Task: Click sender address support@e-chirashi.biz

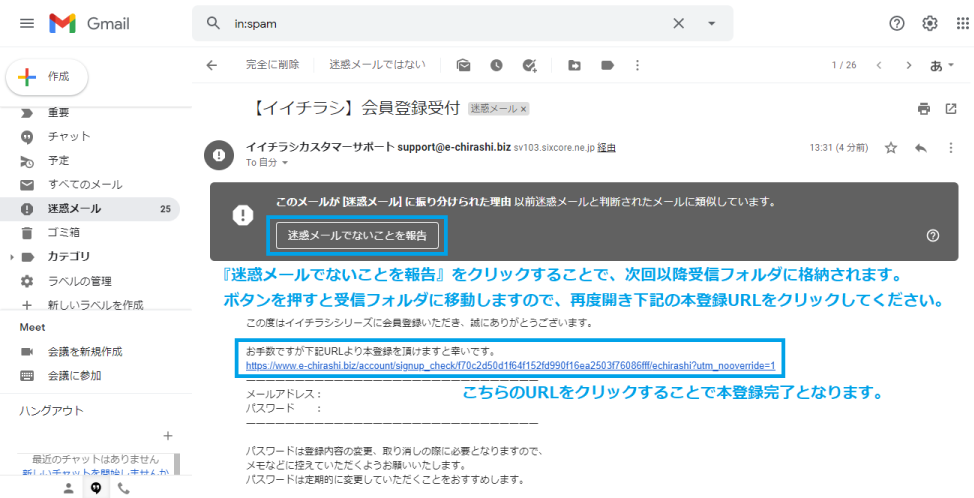Action: [x=454, y=147]
